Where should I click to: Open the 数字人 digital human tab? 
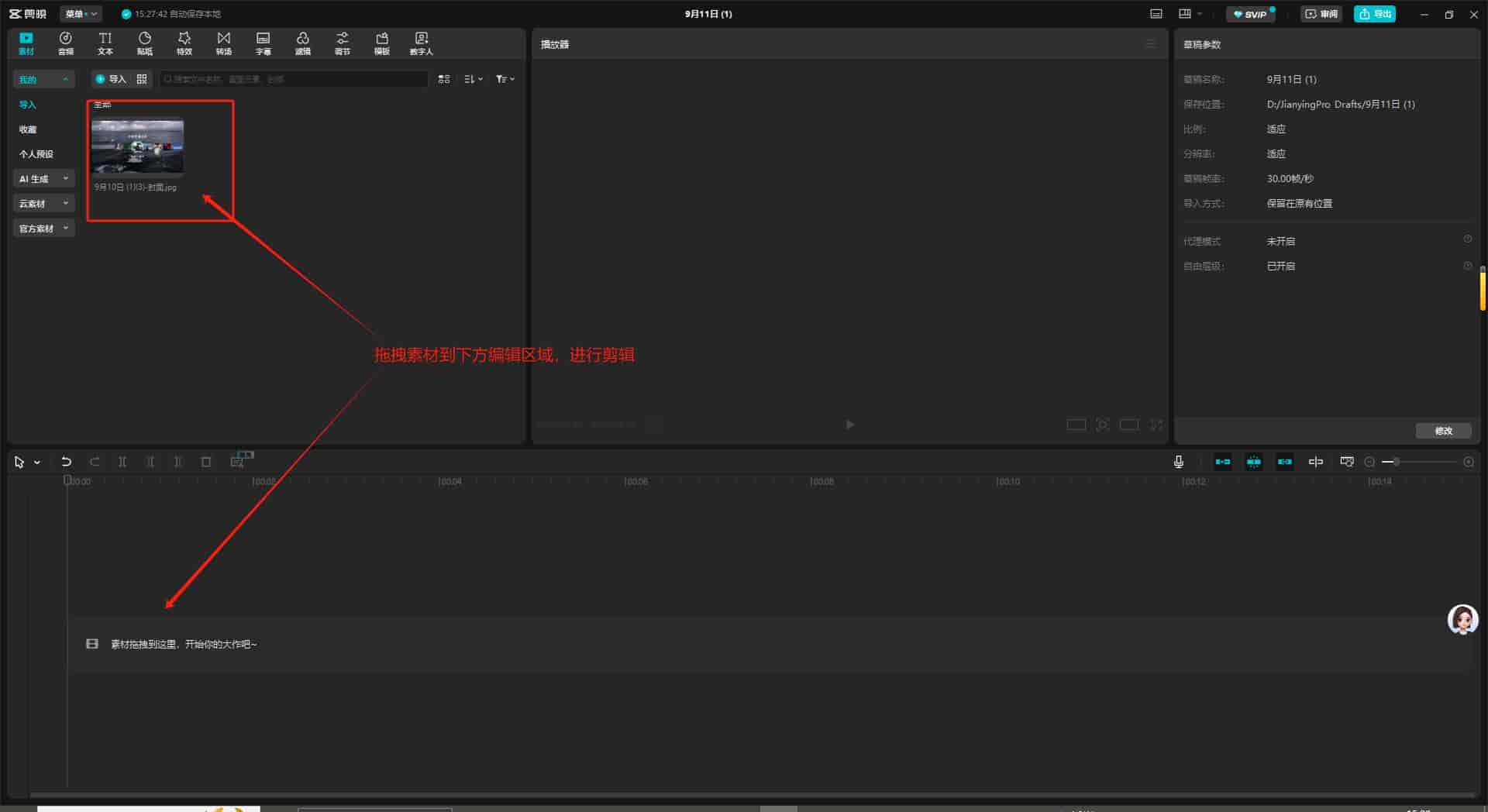coord(422,43)
